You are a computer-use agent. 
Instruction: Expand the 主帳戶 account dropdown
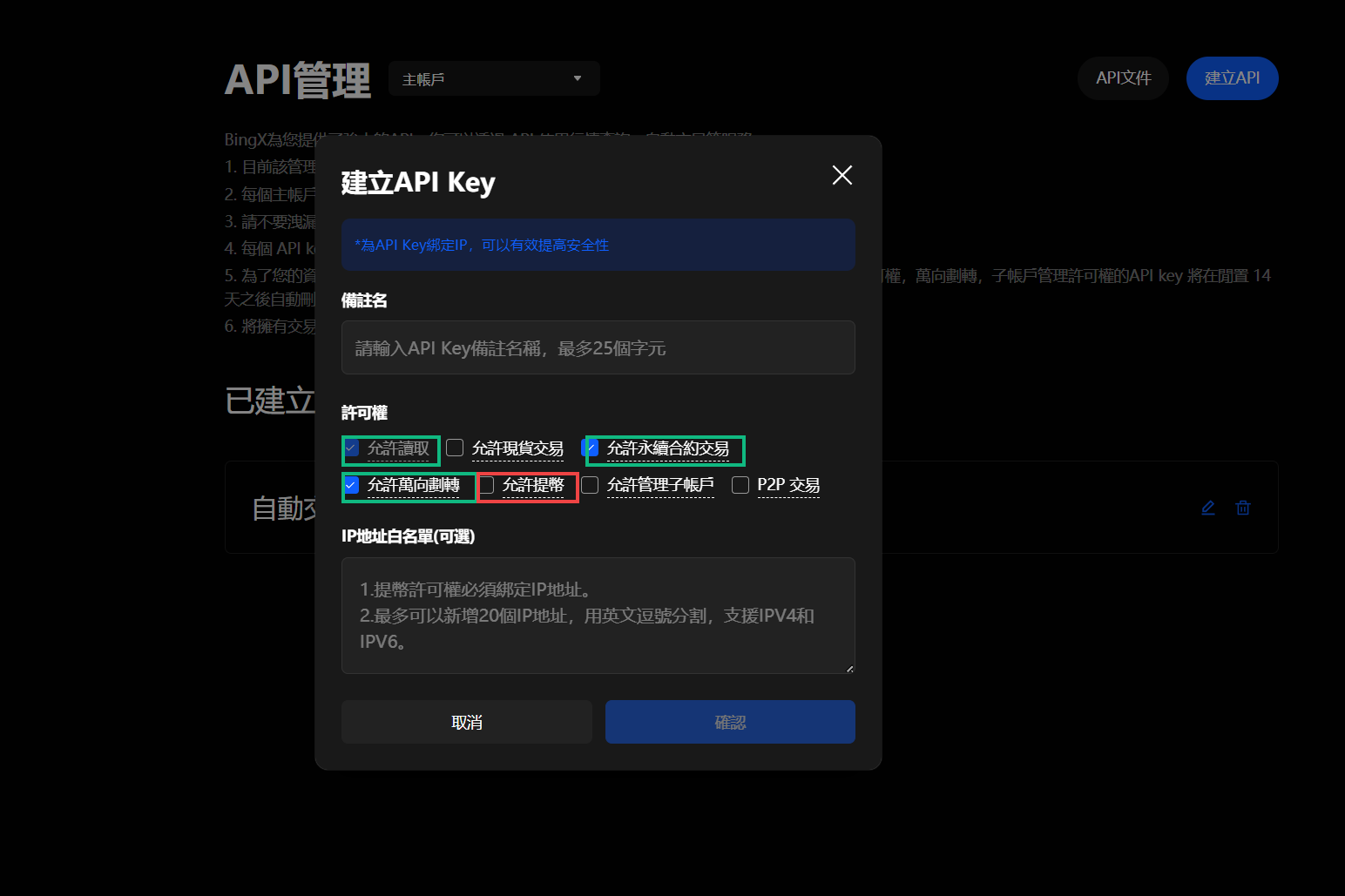pyautogui.click(x=493, y=78)
